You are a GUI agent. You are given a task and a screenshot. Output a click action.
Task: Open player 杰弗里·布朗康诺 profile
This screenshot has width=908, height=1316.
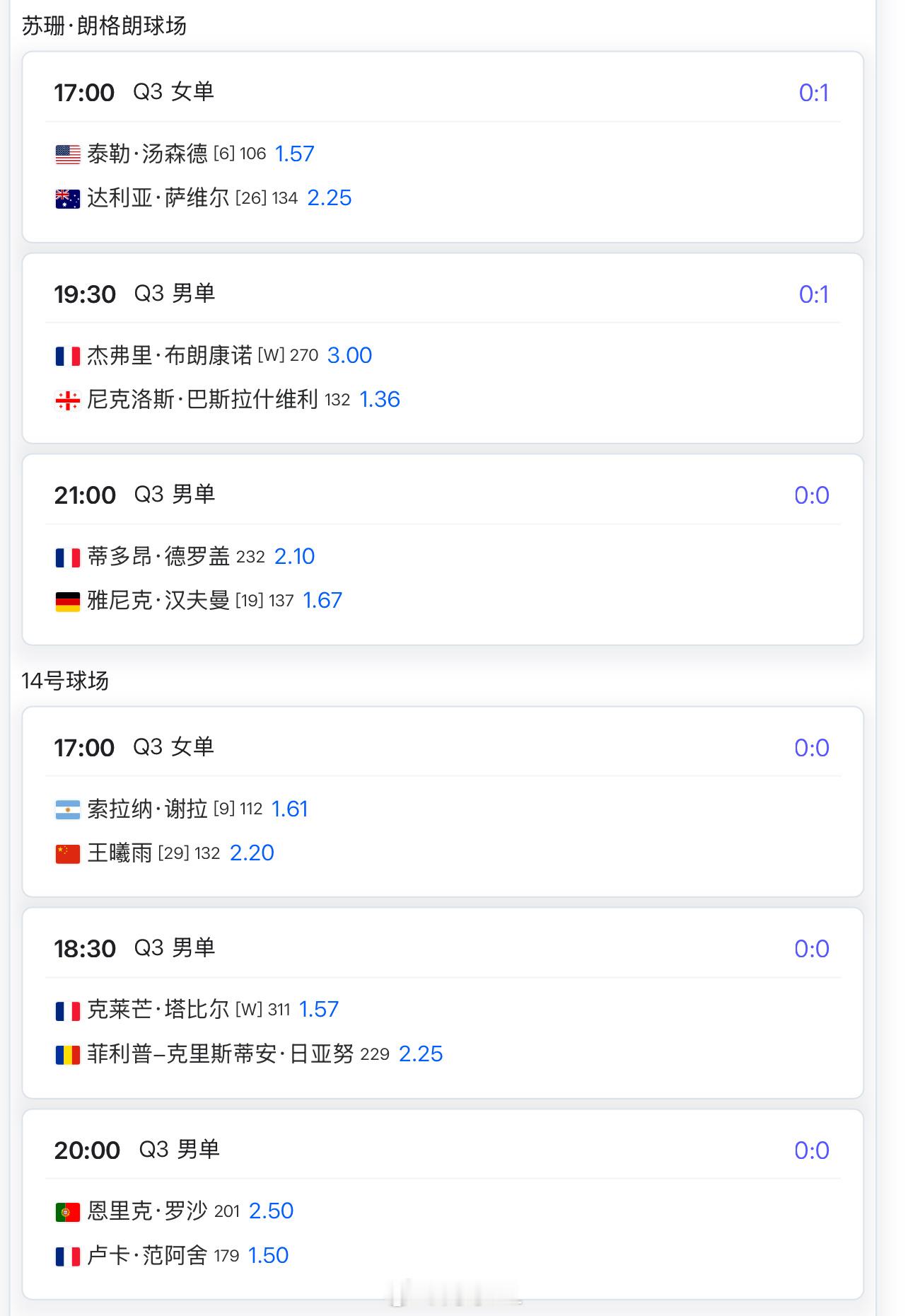point(170,355)
